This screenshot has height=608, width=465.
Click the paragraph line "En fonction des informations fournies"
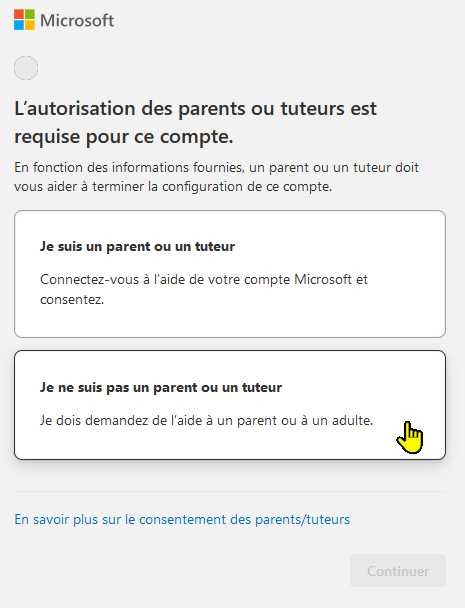click(x=216, y=168)
